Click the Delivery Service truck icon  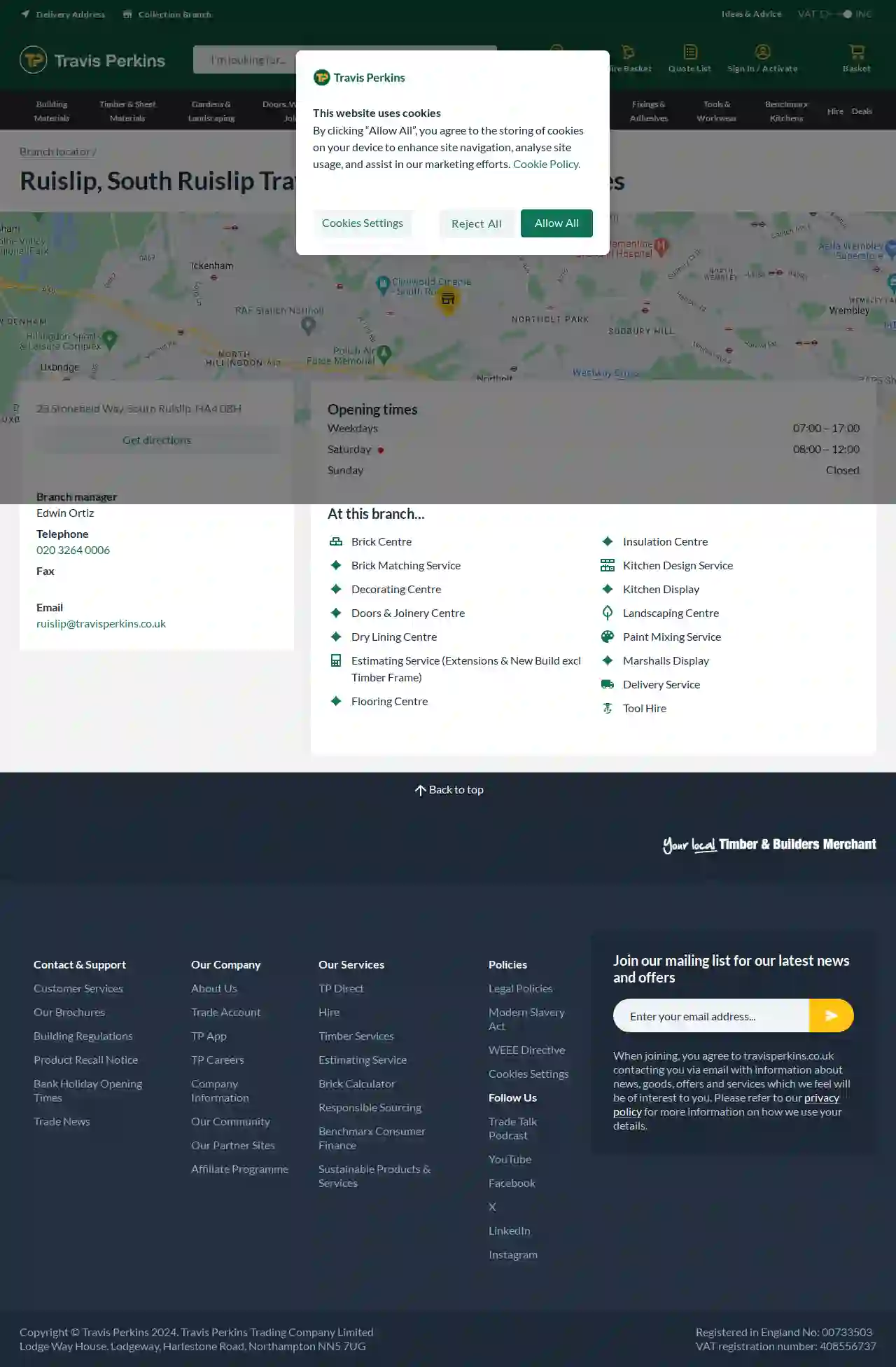[x=608, y=684]
